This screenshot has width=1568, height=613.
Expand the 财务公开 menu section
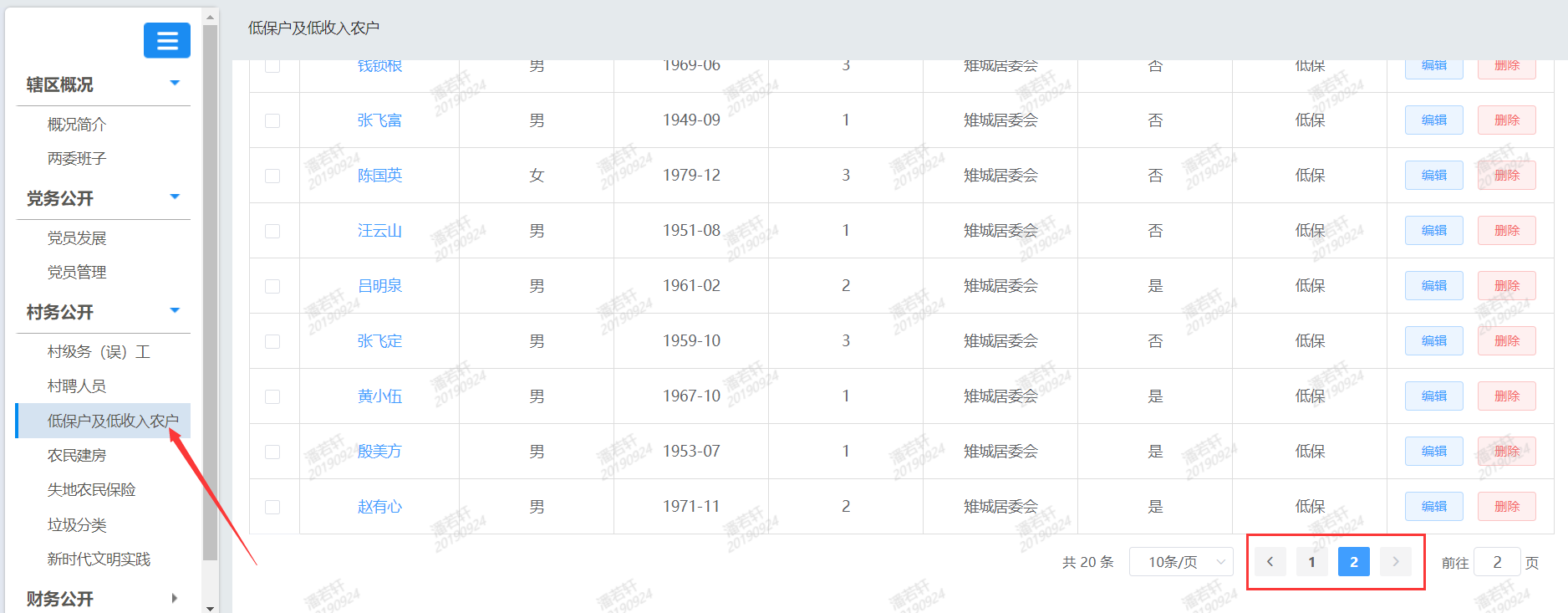tap(175, 598)
